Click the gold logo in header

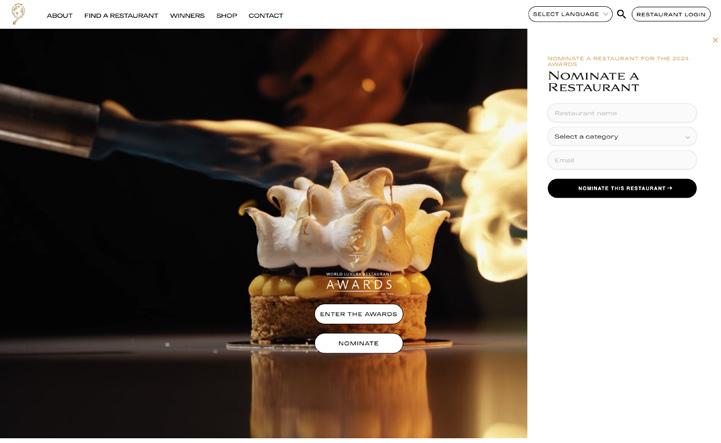coord(18,14)
